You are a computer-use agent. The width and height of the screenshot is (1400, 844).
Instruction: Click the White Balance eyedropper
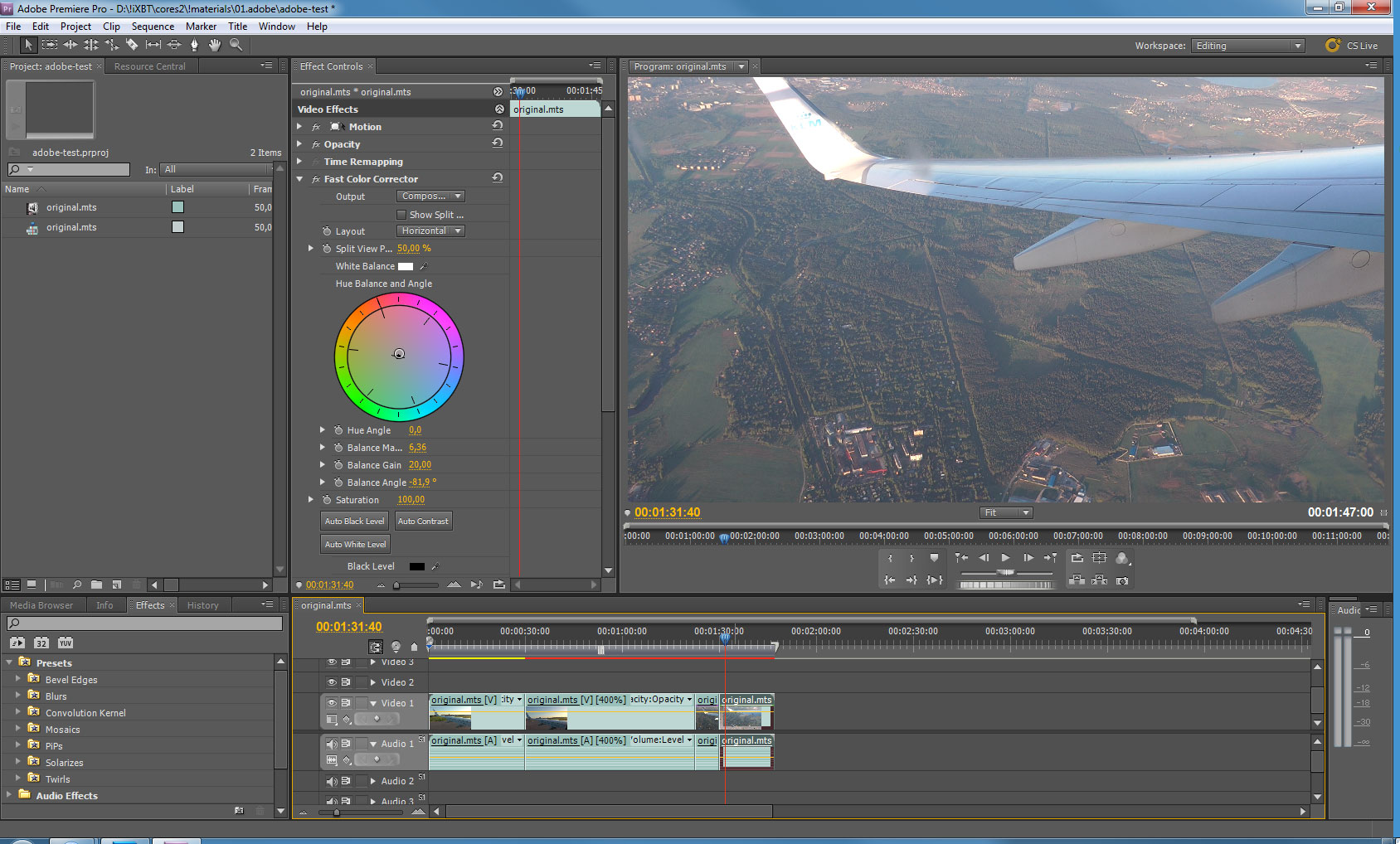tap(424, 266)
